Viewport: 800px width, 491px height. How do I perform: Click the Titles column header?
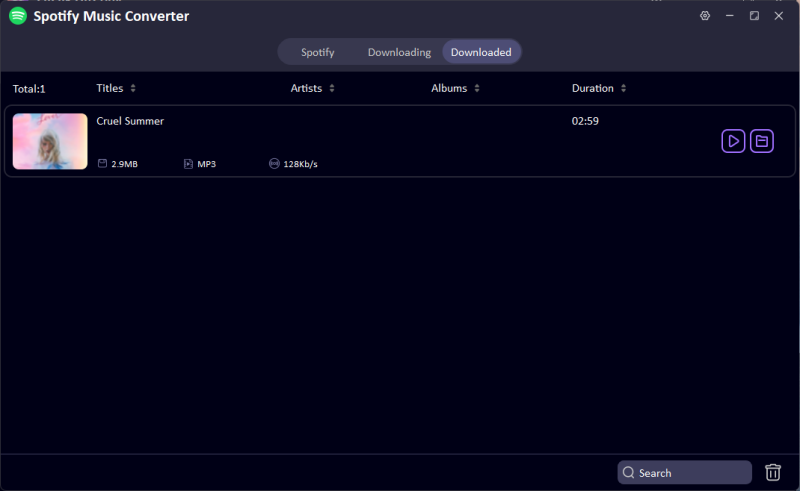tap(110, 88)
